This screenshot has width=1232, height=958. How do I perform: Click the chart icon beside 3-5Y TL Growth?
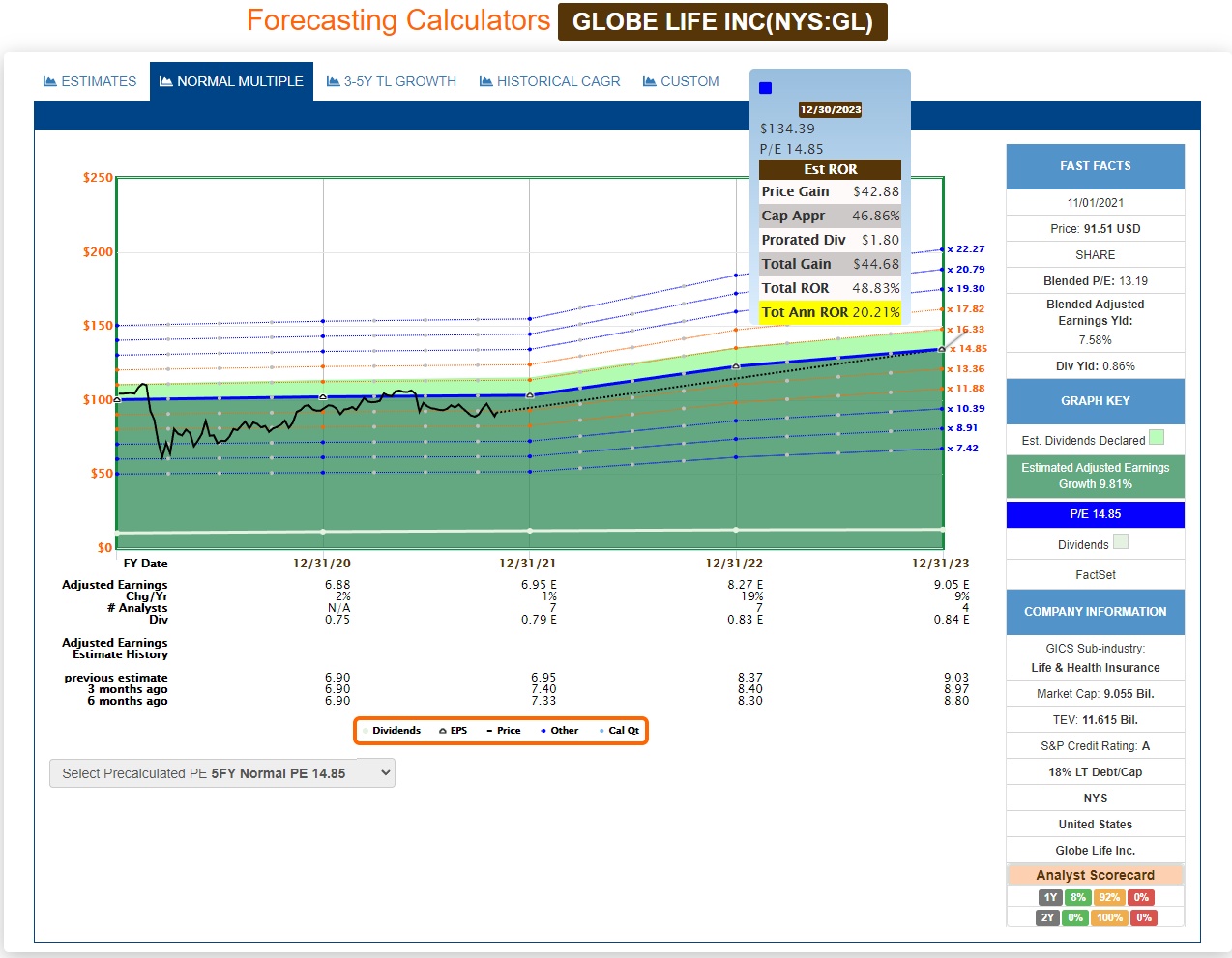pyautogui.click(x=333, y=82)
